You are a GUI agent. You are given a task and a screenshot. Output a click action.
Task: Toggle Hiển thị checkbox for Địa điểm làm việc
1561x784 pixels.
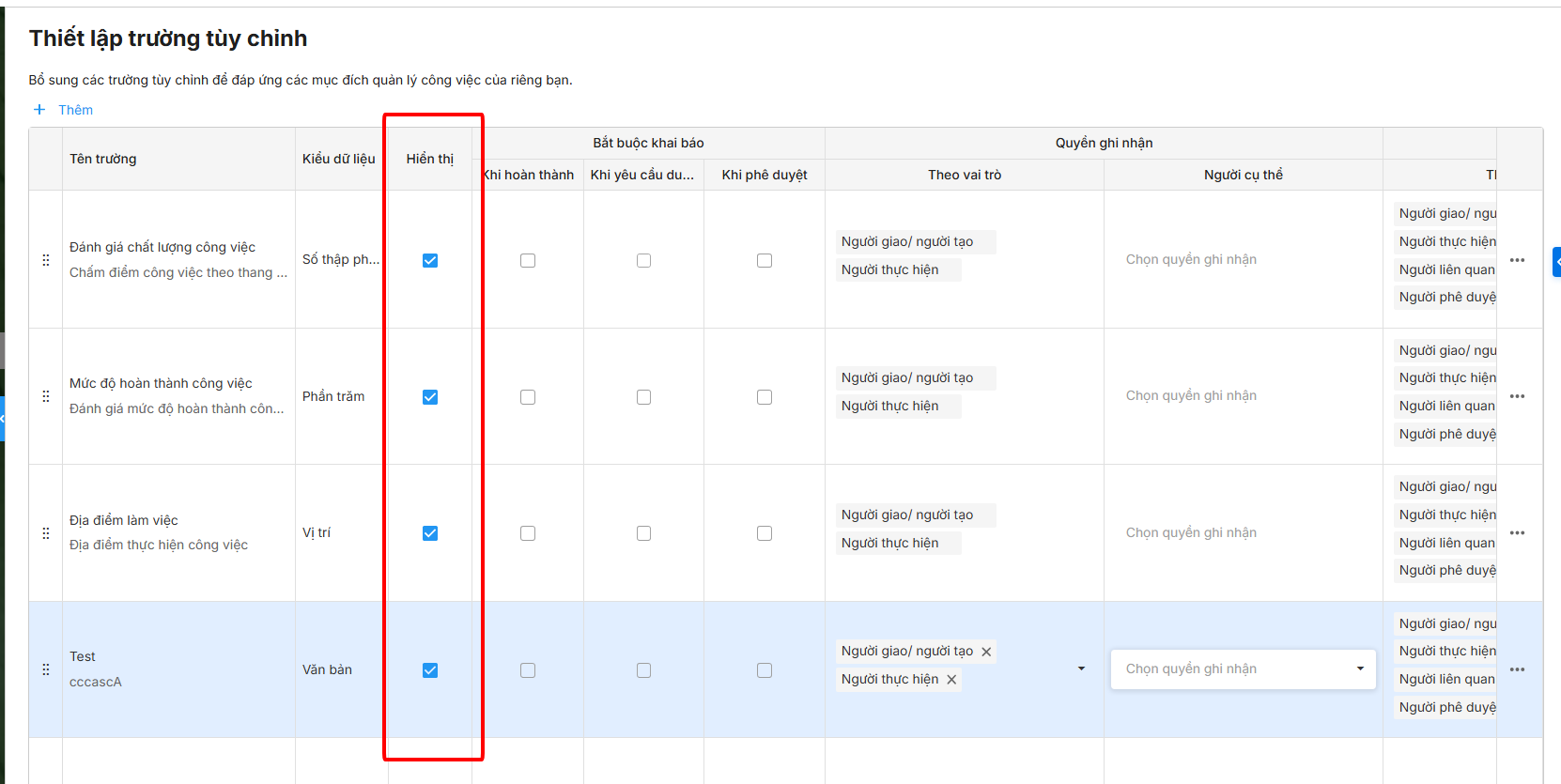pyautogui.click(x=430, y=533)
